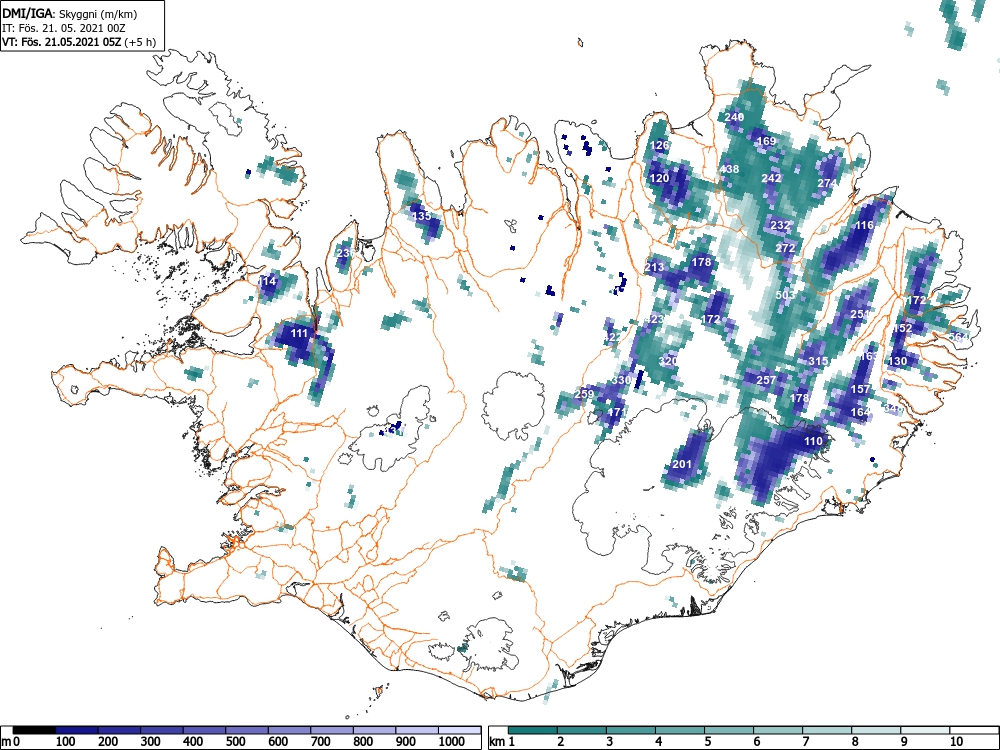
Task: Click the visibility value 111 on the map
Action: [299, 333]
